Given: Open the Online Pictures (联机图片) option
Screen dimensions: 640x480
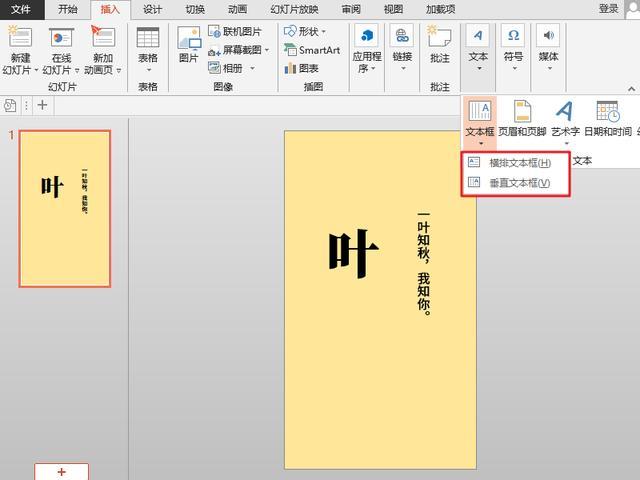Looking at the screenshot, I should tap(236, 32).
